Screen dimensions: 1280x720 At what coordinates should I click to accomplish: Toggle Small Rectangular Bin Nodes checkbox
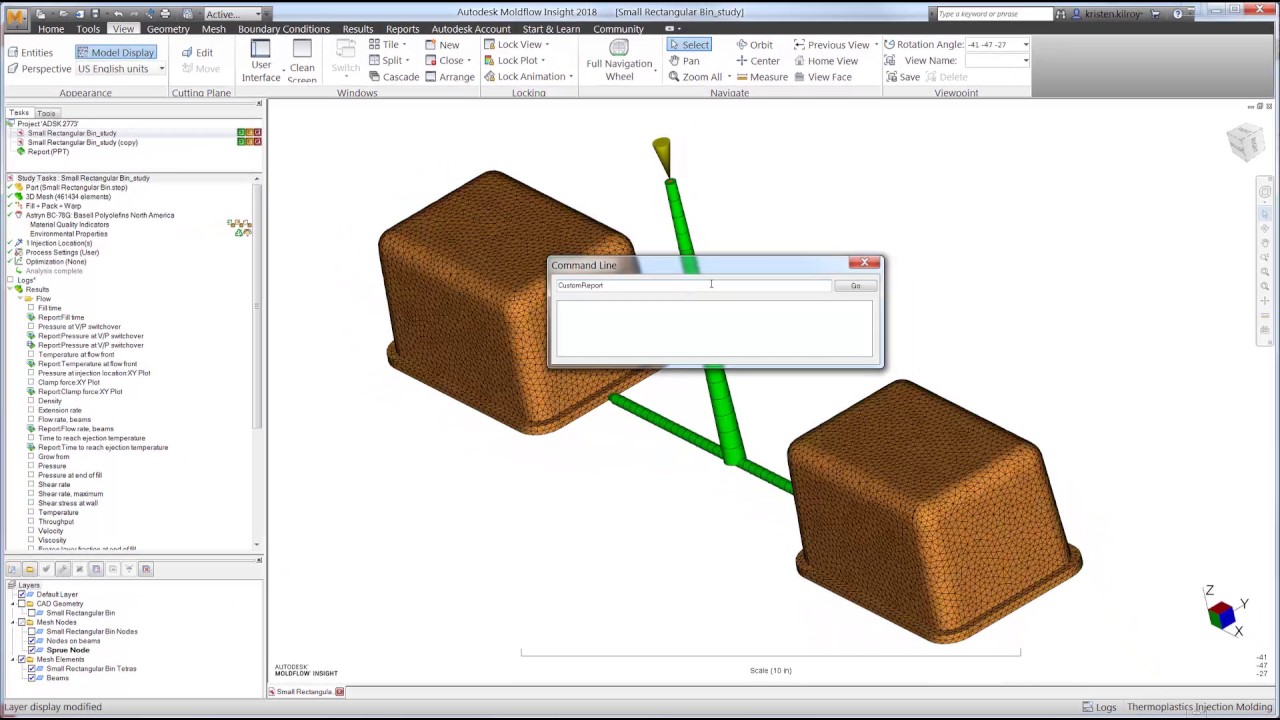coord(31,631)
